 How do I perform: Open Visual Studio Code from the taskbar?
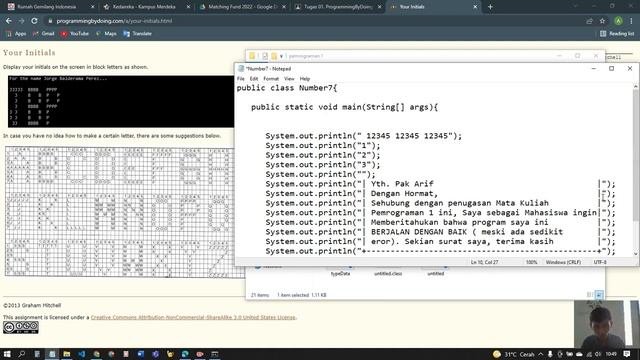click(x=82, y=354)
